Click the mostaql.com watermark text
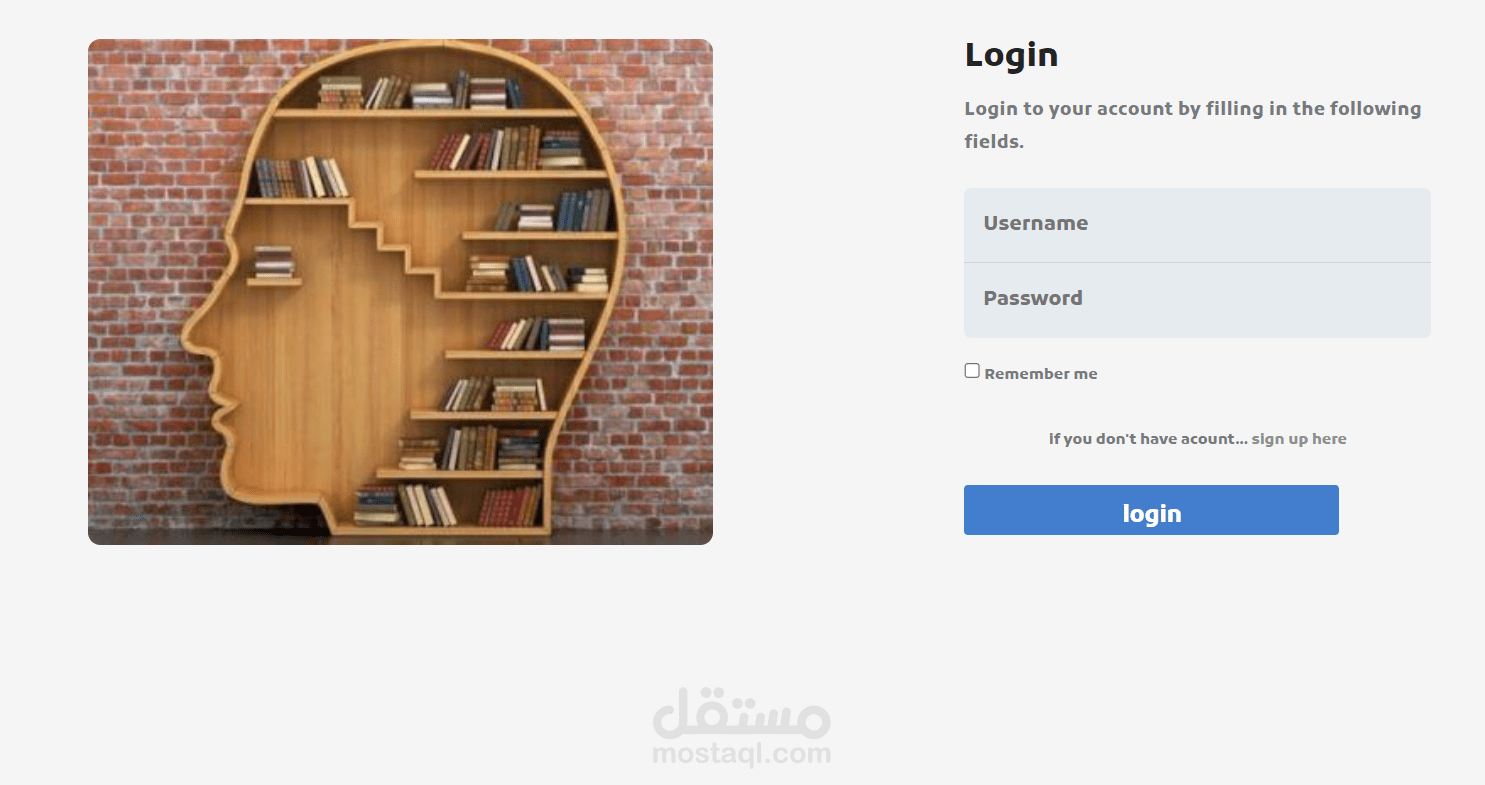The height and width of the screenshot is (785, 1485). (741, 753)
